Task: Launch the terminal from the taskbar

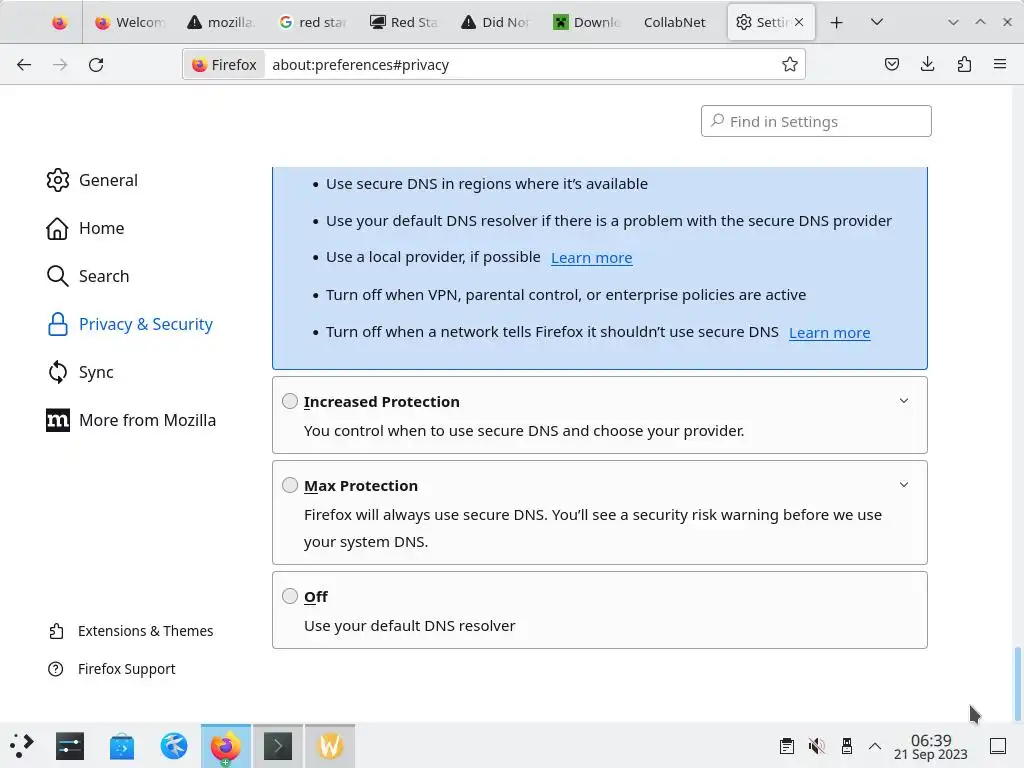Action: pos(277,746)
